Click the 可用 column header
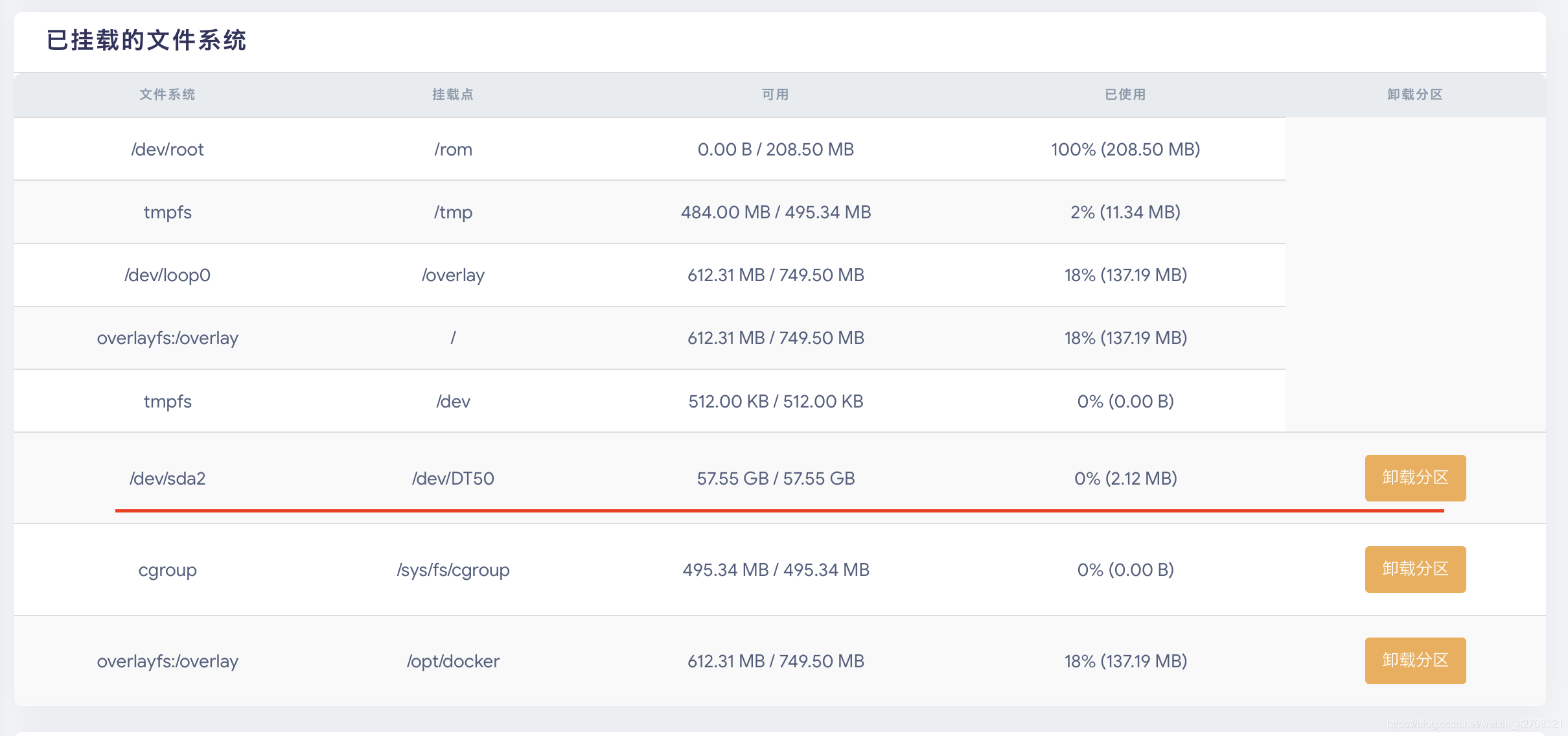The image size is (1568, 736). click(776, 95)
